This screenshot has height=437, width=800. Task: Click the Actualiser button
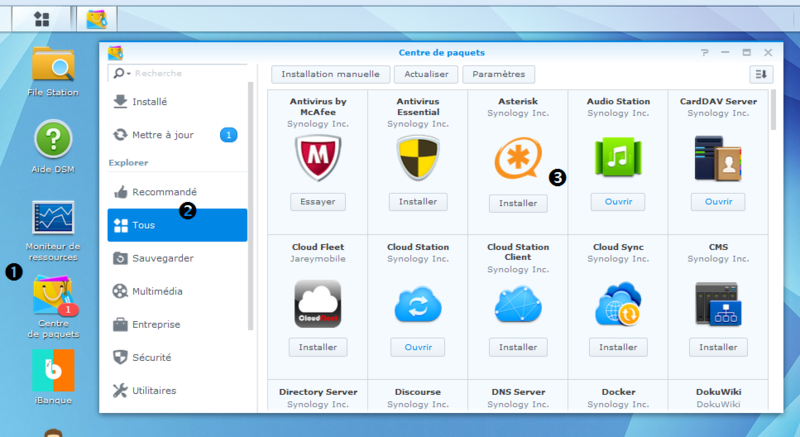426,74
